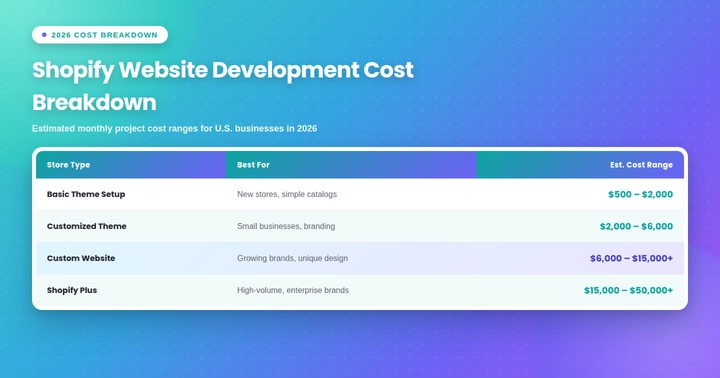Click the 'Store Type' column header
The width and height of the screenshot is (720, 378).
click(x=131, y=165)
